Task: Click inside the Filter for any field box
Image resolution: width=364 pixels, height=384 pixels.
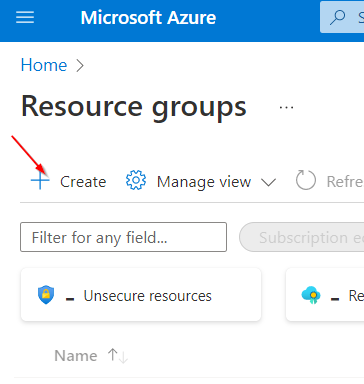Action: (123, 237)
